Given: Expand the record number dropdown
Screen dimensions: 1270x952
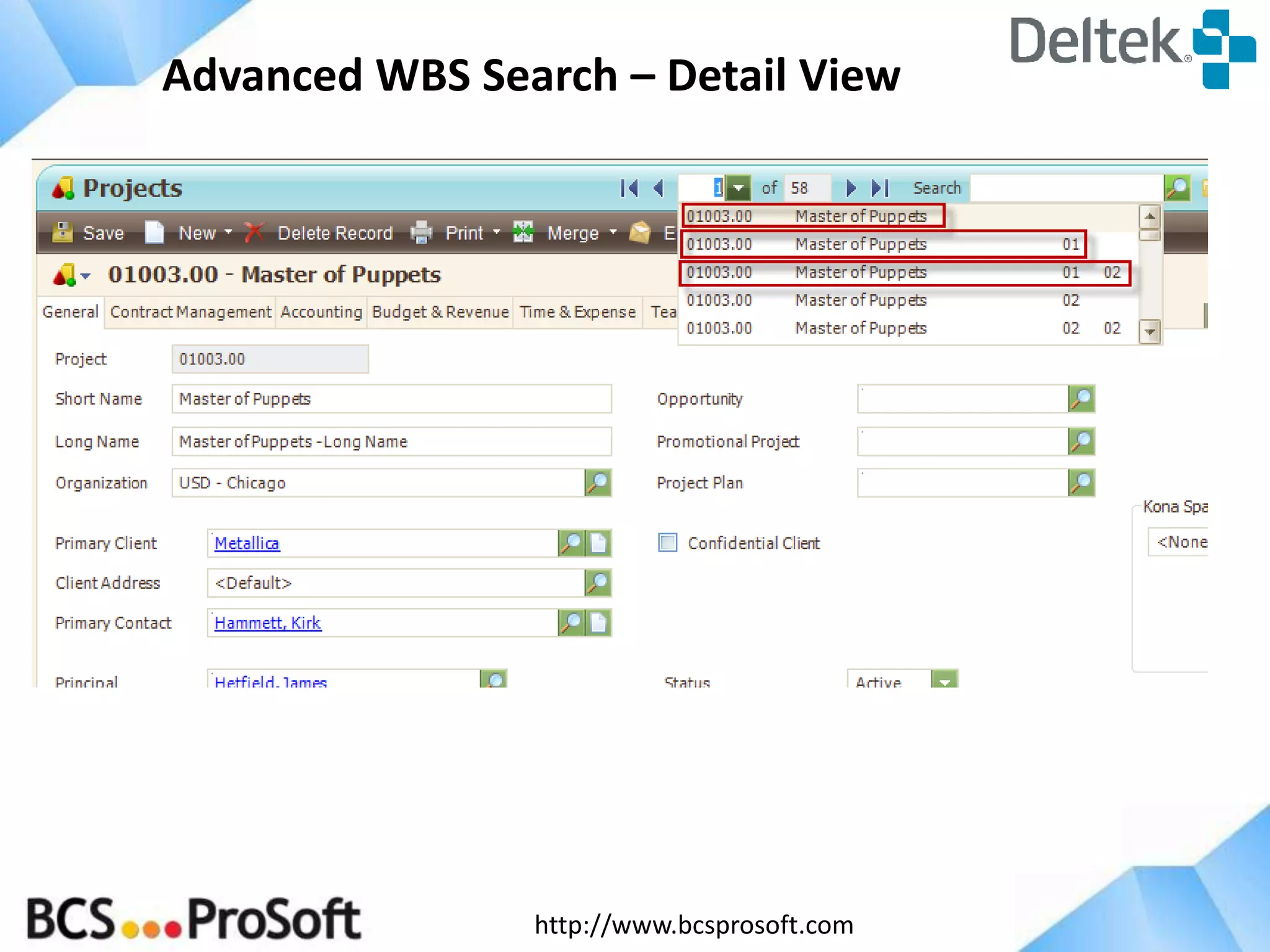Looking at the screenshot, I should [x=738, y=188].
